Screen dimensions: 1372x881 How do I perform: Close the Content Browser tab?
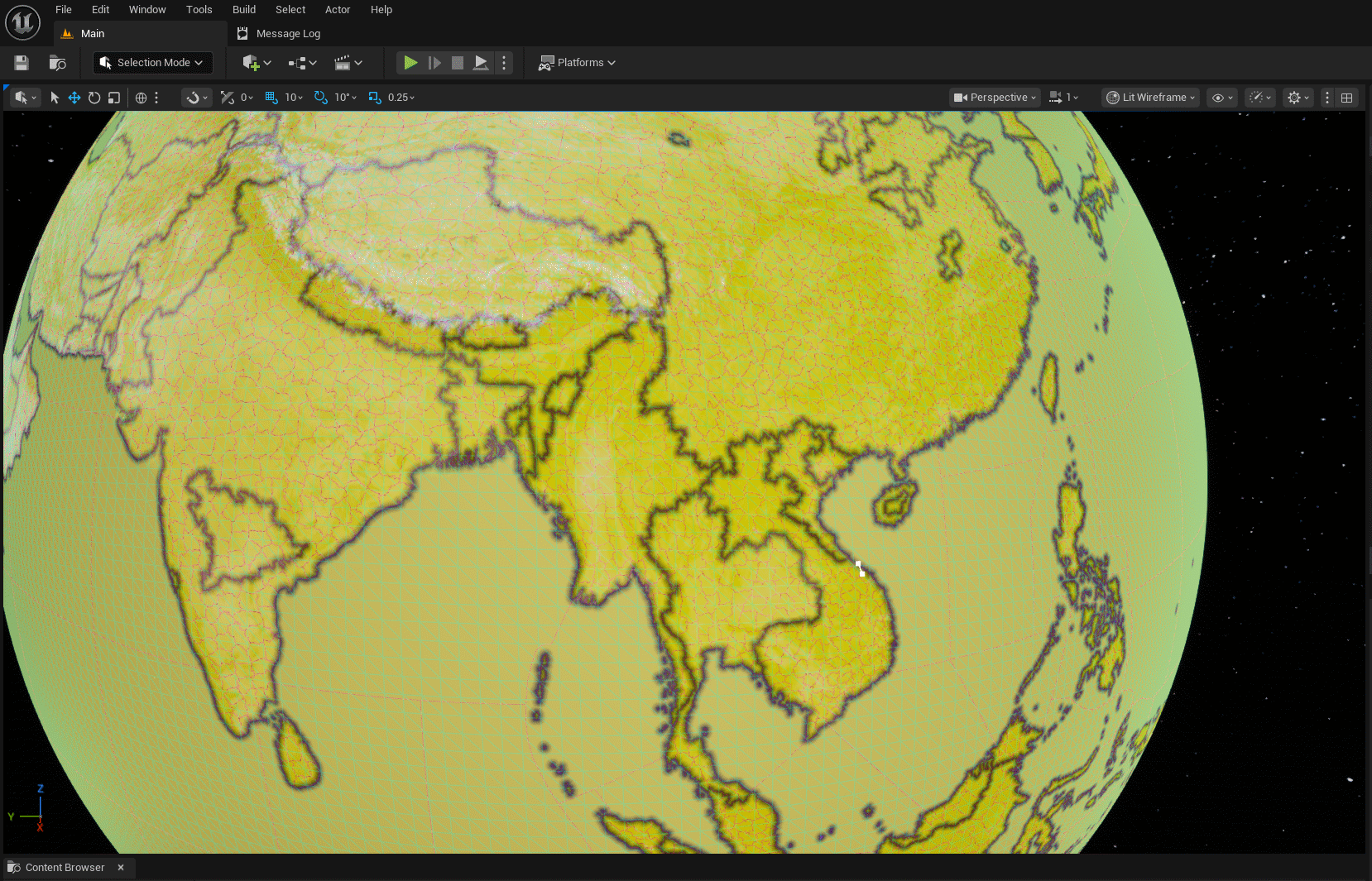tap(121, 868)
